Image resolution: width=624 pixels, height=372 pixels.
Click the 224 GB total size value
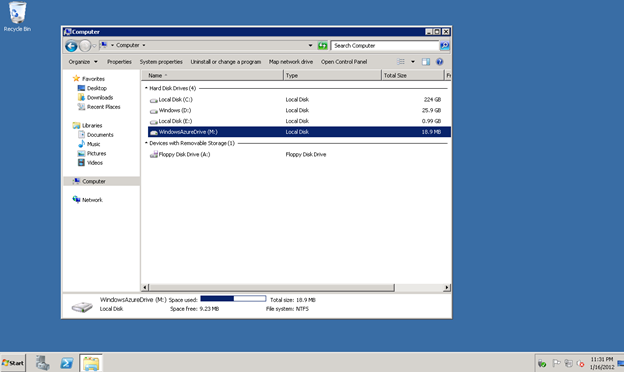tap(432, 99)
